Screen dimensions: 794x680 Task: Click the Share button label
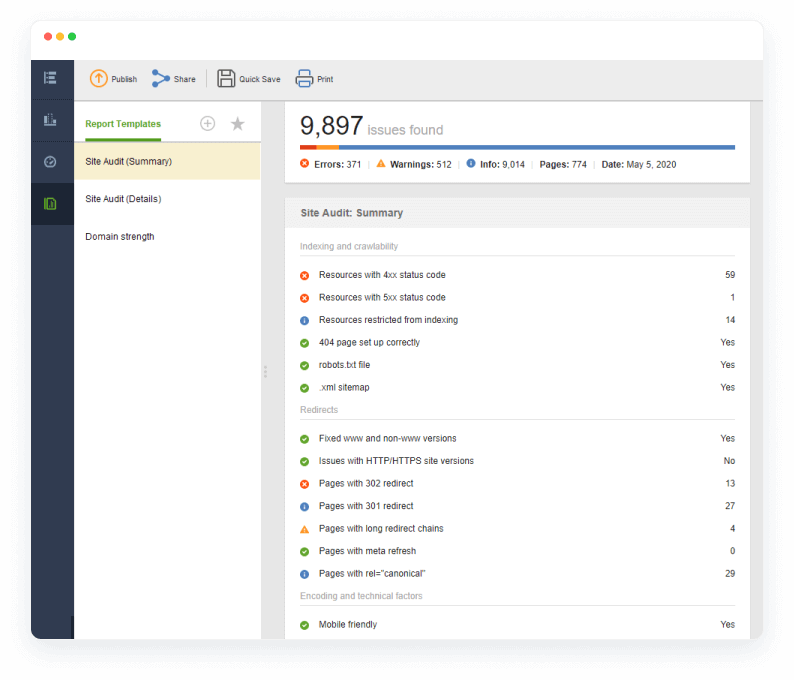pos(184,79)
